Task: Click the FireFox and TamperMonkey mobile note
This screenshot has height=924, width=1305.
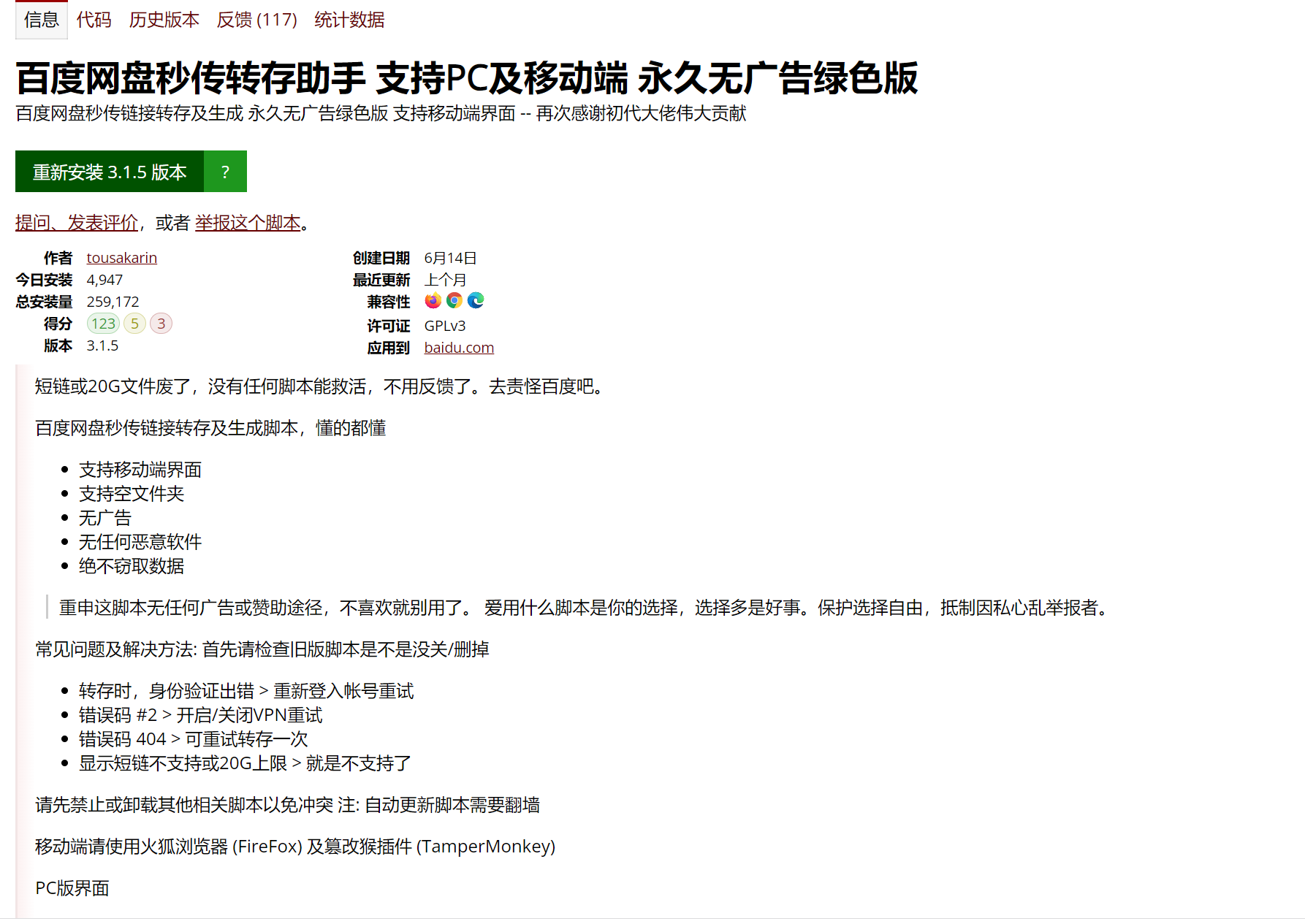Action: pyautogui.click(x=295, y=847)
